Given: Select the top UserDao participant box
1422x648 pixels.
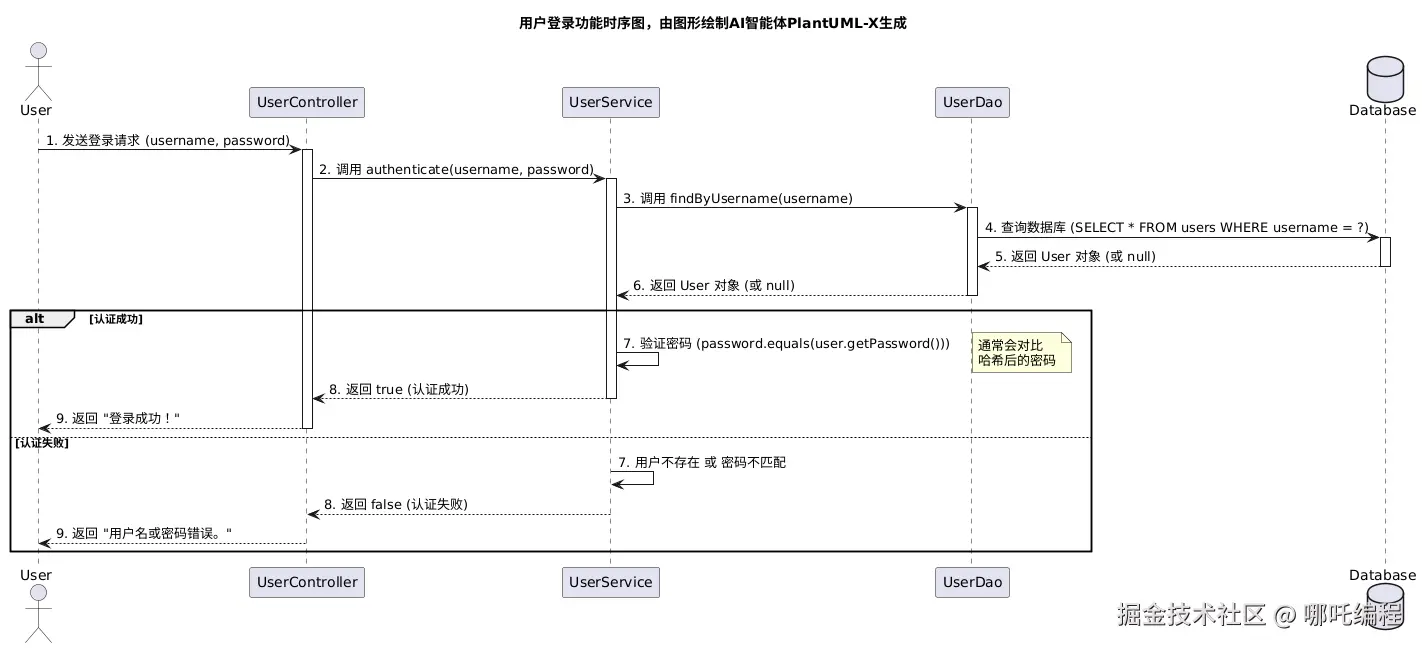Looking at the screenshot, I should coord(972,102).
